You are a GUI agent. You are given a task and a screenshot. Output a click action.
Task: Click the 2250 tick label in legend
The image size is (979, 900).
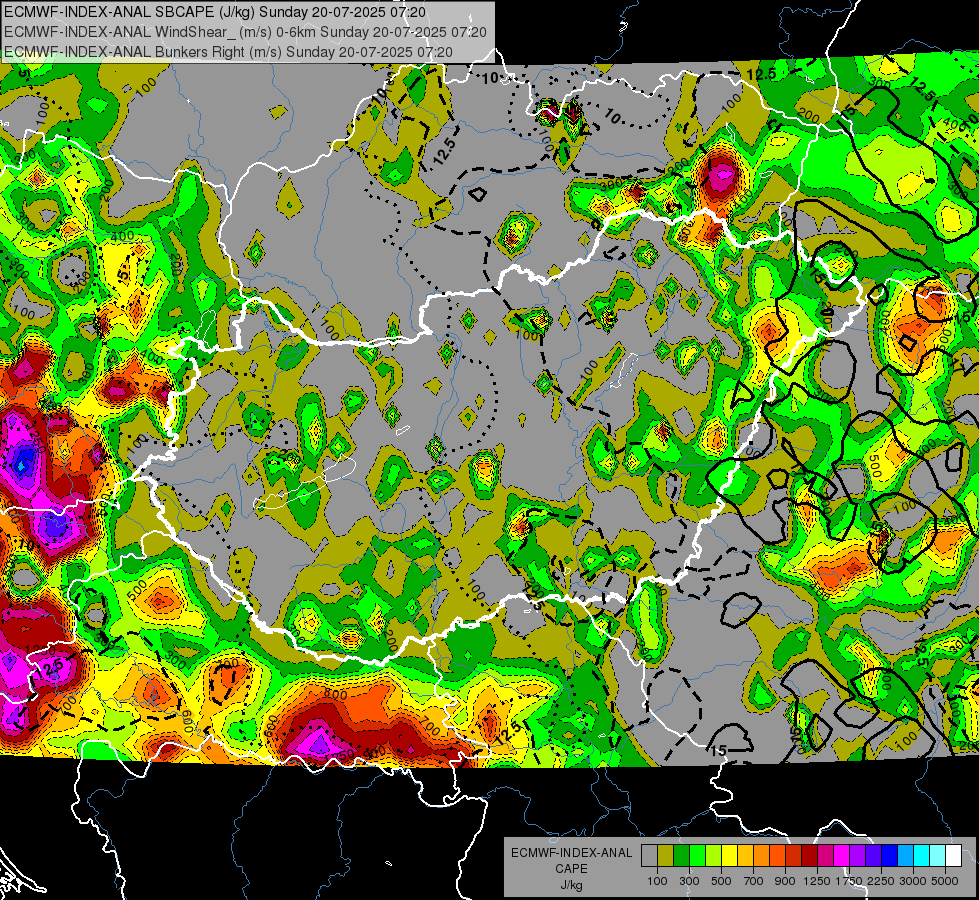pyautogui.click(x=881, y=881)
